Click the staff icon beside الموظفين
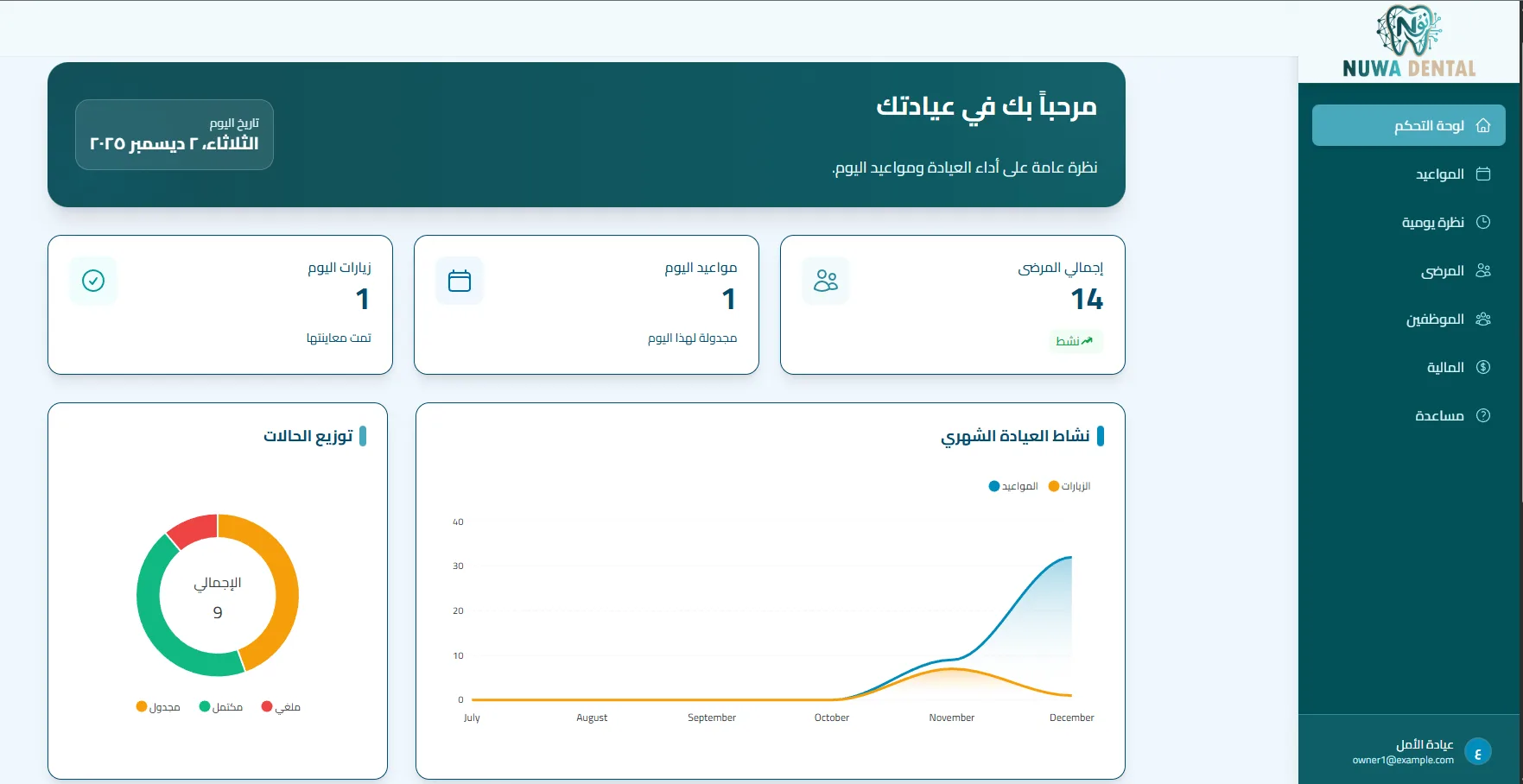The width and height of the screenshot is (1523, 784). pos(1483,319)
